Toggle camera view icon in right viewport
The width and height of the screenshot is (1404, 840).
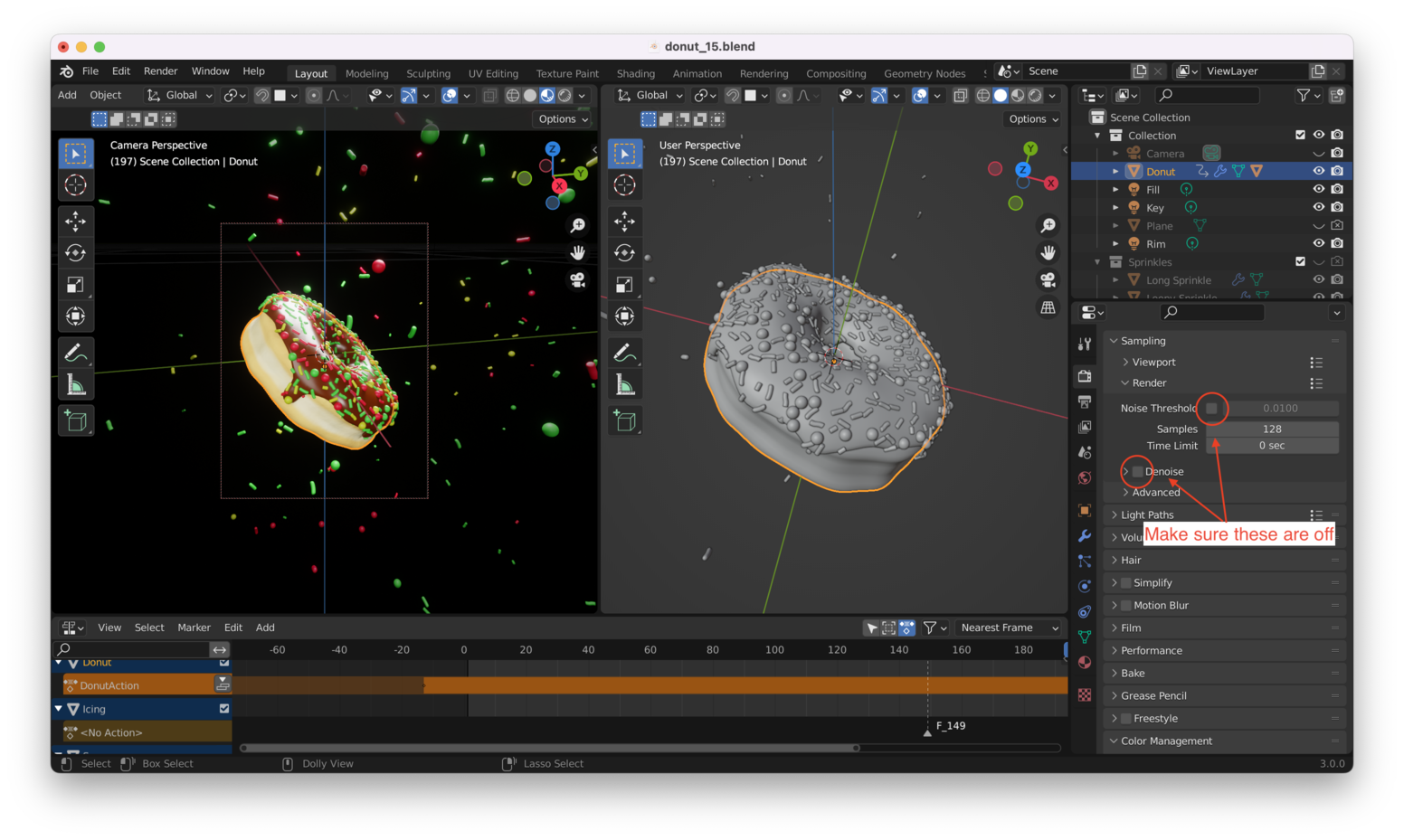(1048, 279)
